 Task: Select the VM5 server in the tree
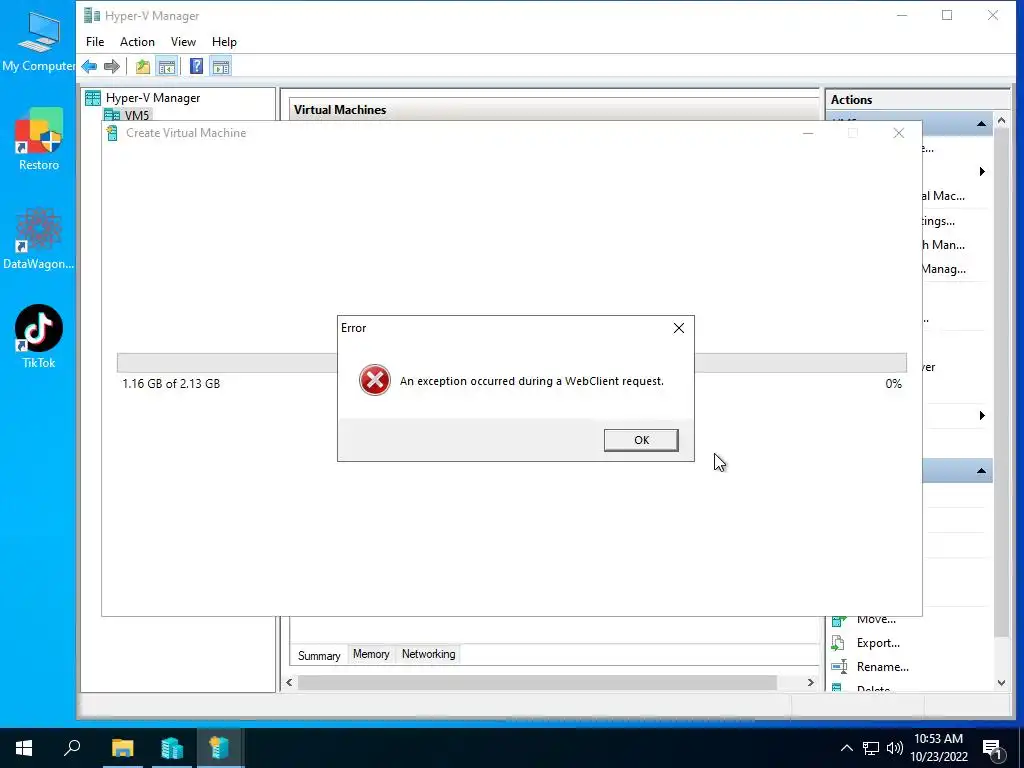pos(136,115)
